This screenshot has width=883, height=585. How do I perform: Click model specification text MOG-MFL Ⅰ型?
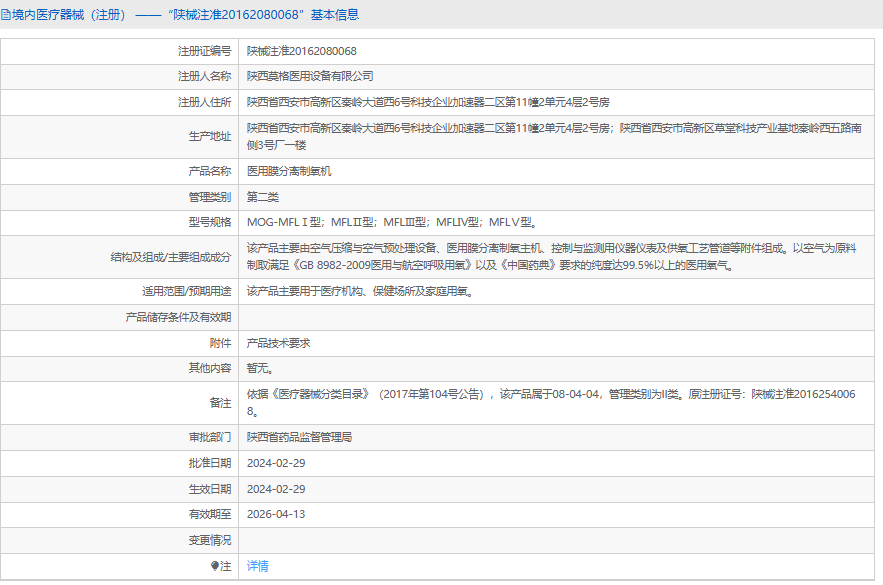click(284, 222)
